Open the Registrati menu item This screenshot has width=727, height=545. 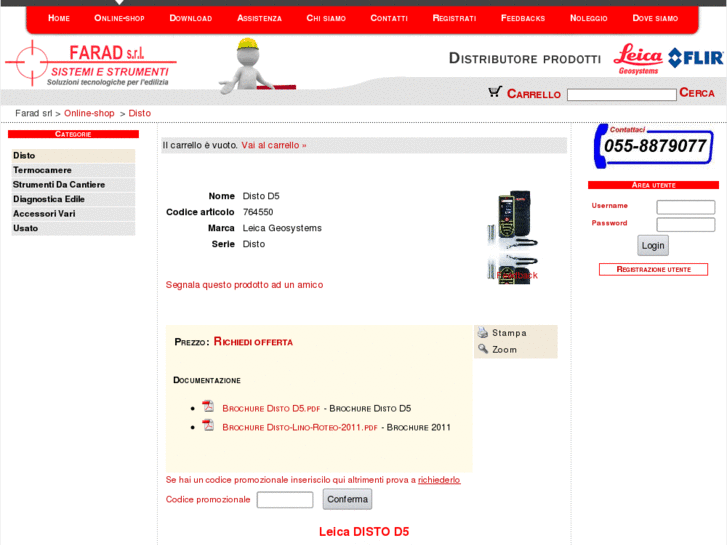454,18
